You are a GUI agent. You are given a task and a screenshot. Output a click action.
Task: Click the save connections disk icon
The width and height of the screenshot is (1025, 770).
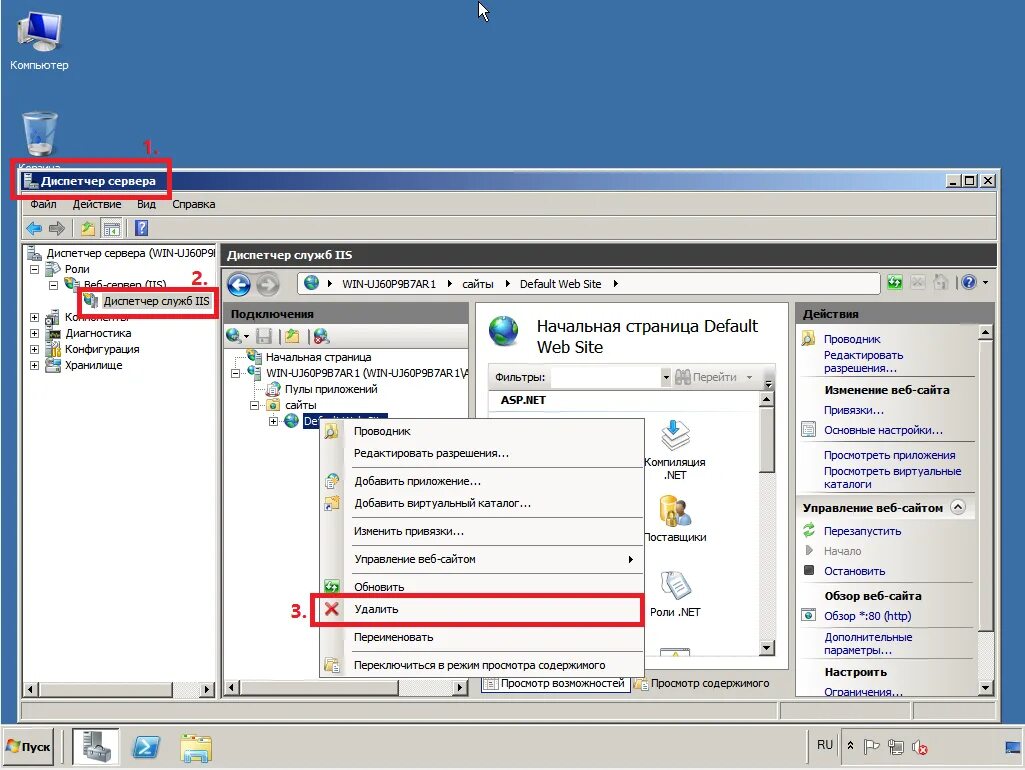coord(263,336)
